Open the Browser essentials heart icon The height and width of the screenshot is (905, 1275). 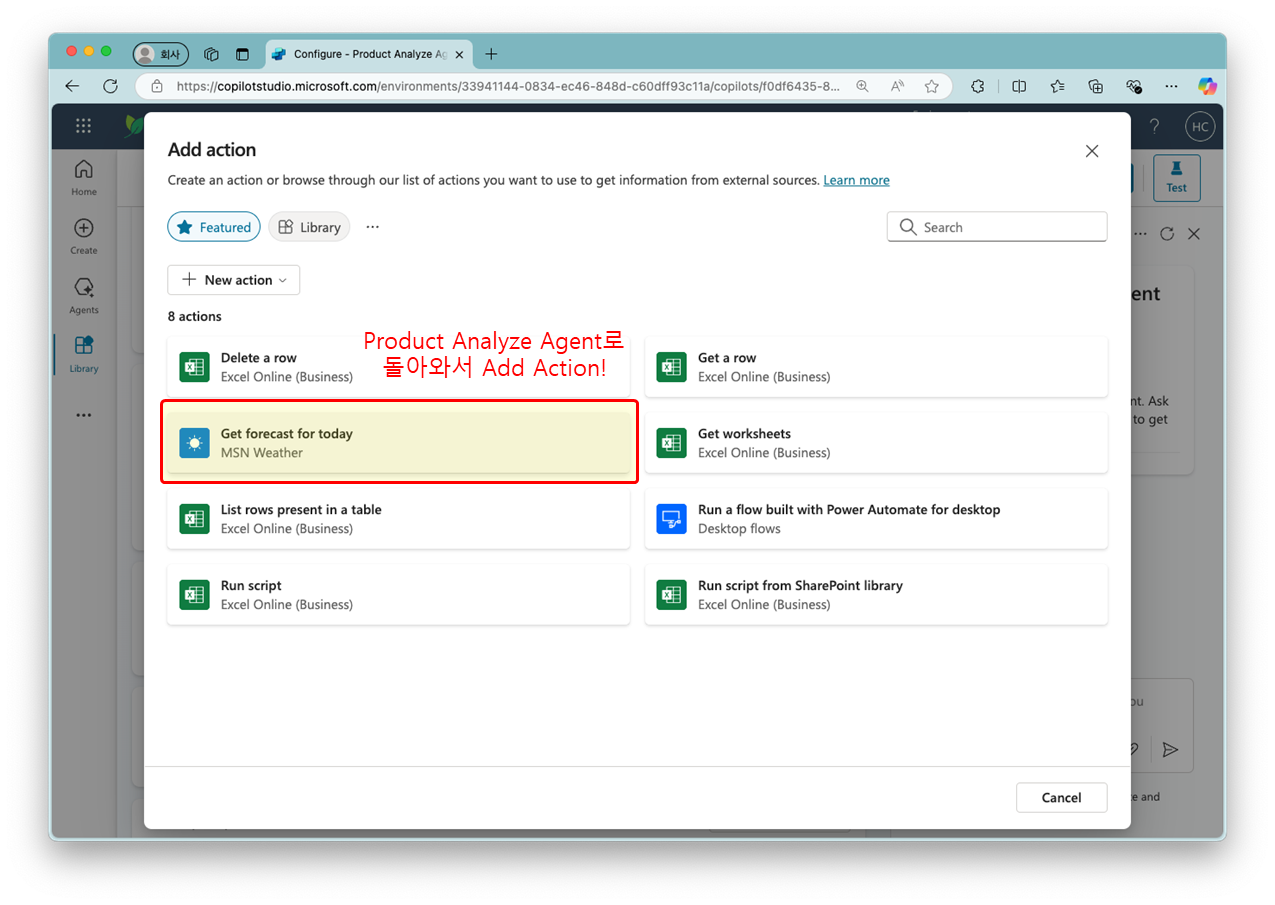point(1133,86)
